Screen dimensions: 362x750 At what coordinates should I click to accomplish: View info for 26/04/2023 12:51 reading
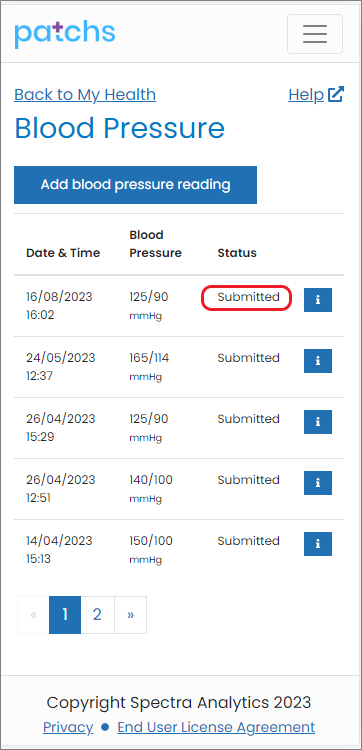(318, 483)
